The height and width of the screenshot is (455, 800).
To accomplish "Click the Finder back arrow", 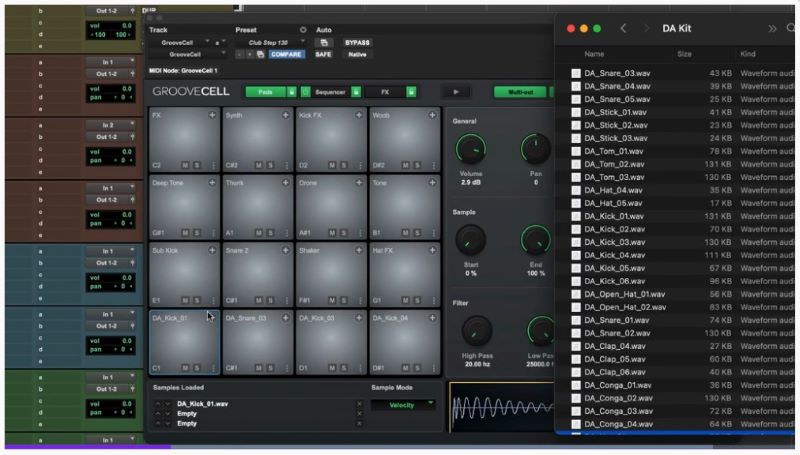I will pyautogui.click(x=624, y=28).
